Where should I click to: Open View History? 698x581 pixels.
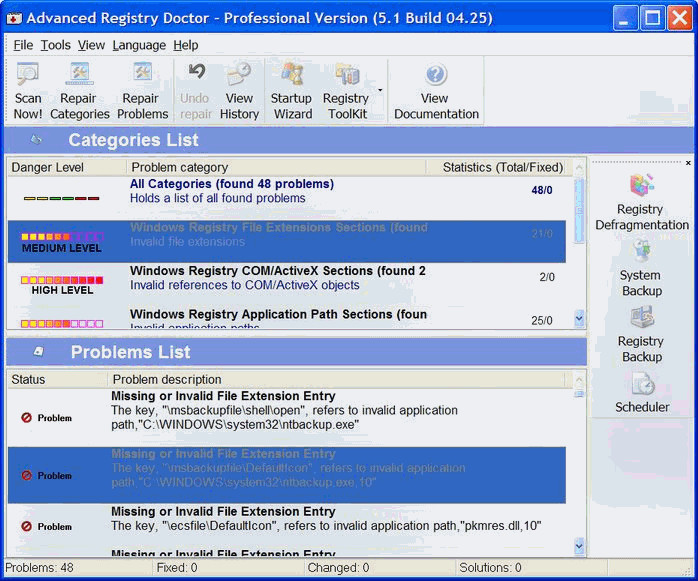click(239, 91)
